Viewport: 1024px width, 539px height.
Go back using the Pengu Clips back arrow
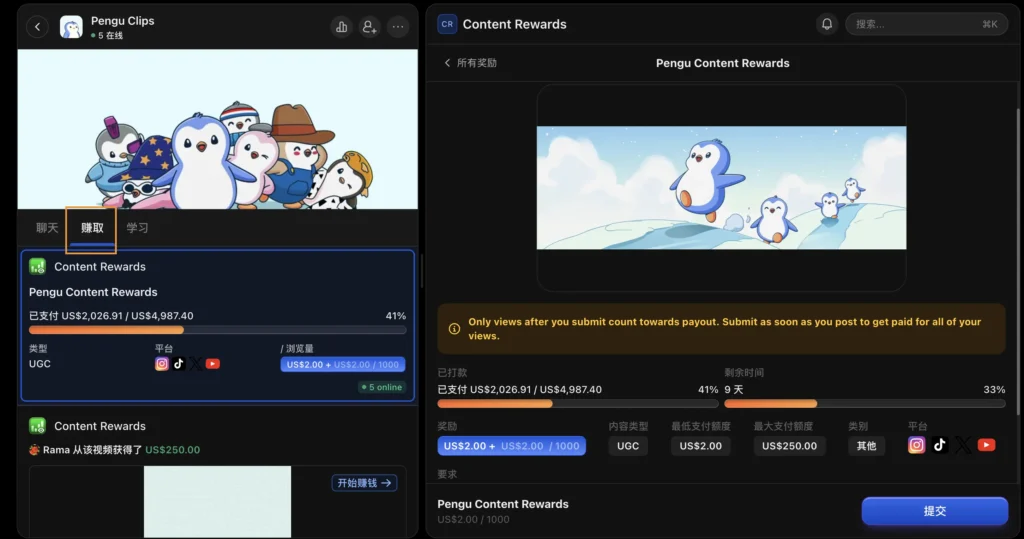point(37,27)
